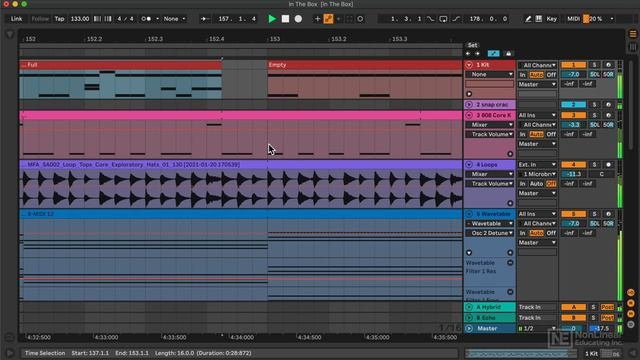This screenshot has width=640, height=360.
Task: Toggle Key Map Mode switch
Action: click(x=551, y=19)
